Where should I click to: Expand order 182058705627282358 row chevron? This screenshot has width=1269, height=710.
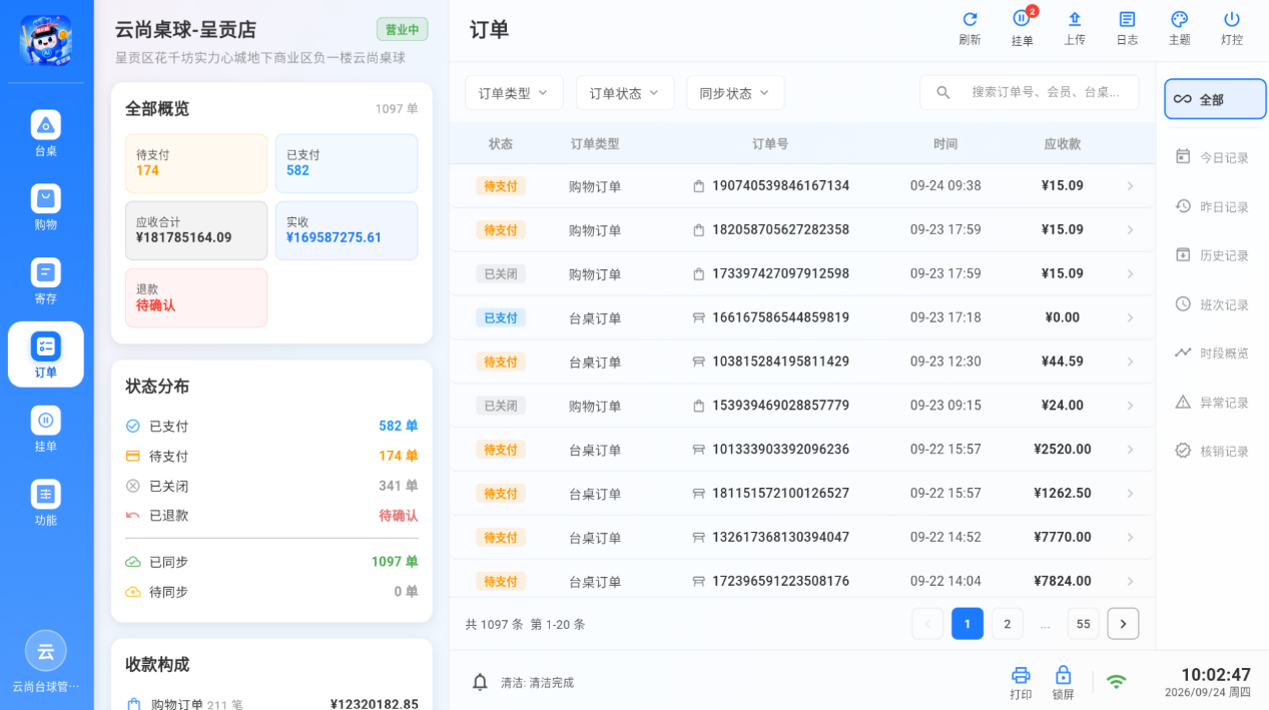(x=1130, y=230)
